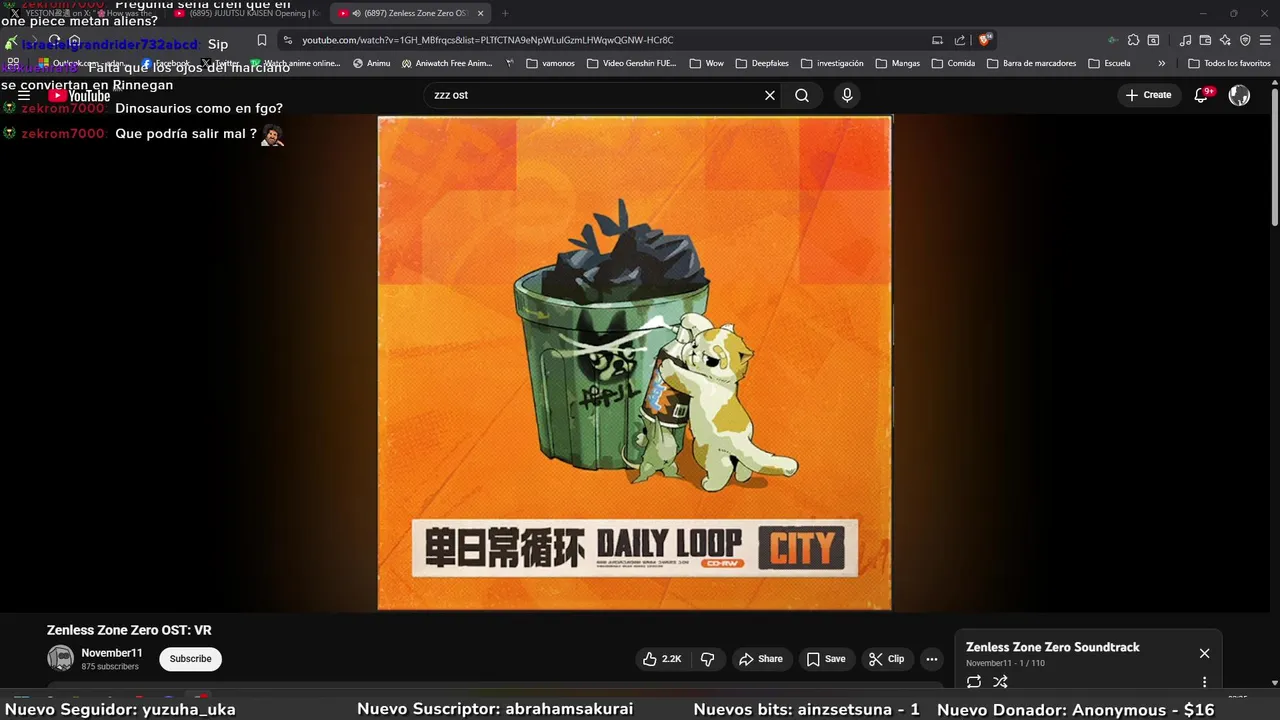Screen dimensions: 1280x720
Task: Open Brave Wallet icon
Action: click(x=1205, y=40)
